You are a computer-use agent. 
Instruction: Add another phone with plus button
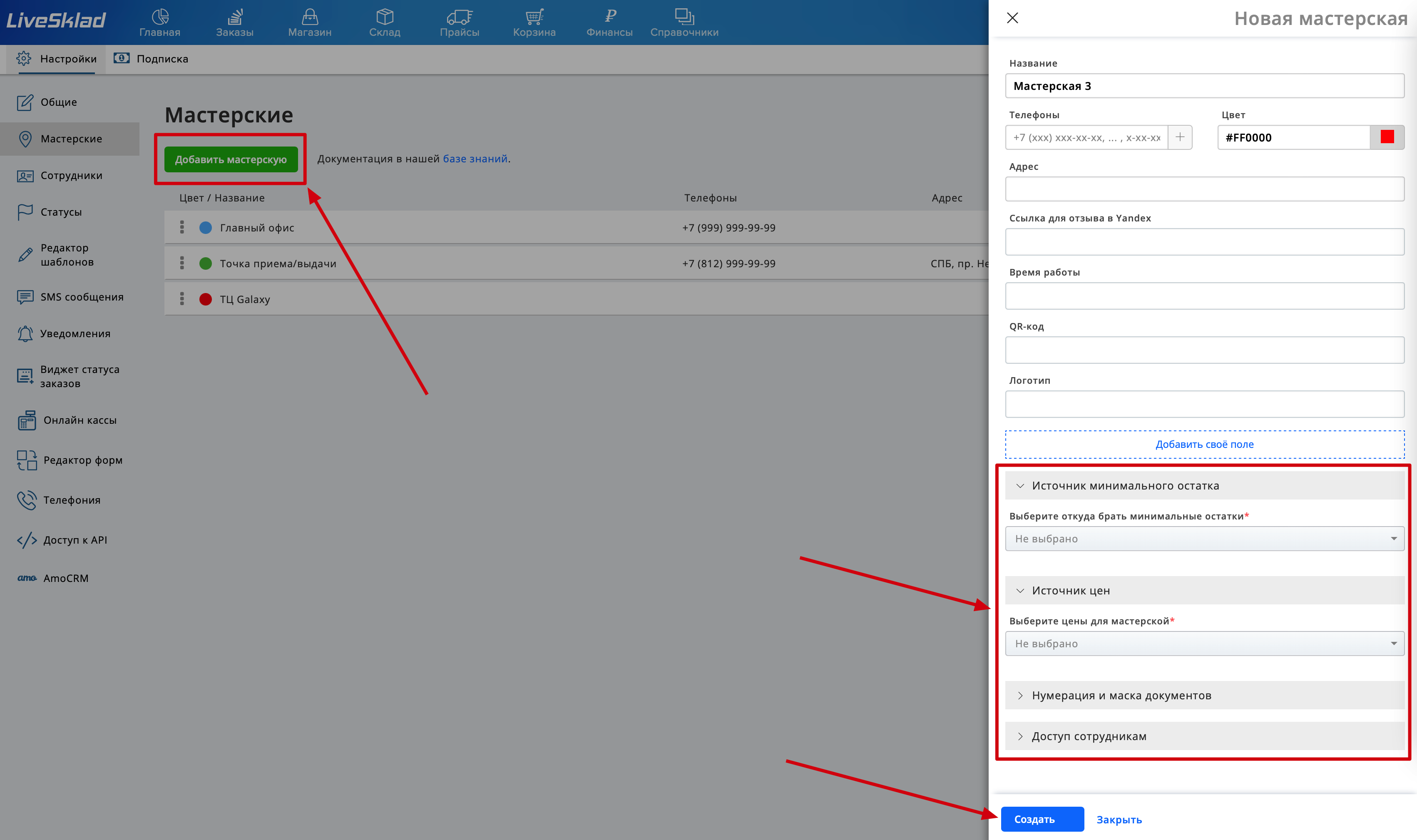(1180, 137)
